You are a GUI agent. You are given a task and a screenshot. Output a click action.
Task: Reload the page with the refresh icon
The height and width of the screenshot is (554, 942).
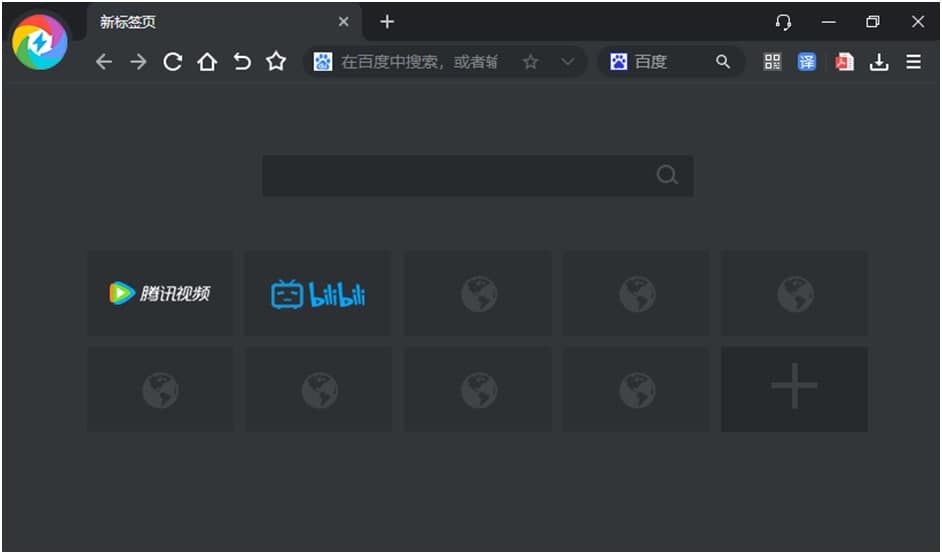tap(172, 61)
